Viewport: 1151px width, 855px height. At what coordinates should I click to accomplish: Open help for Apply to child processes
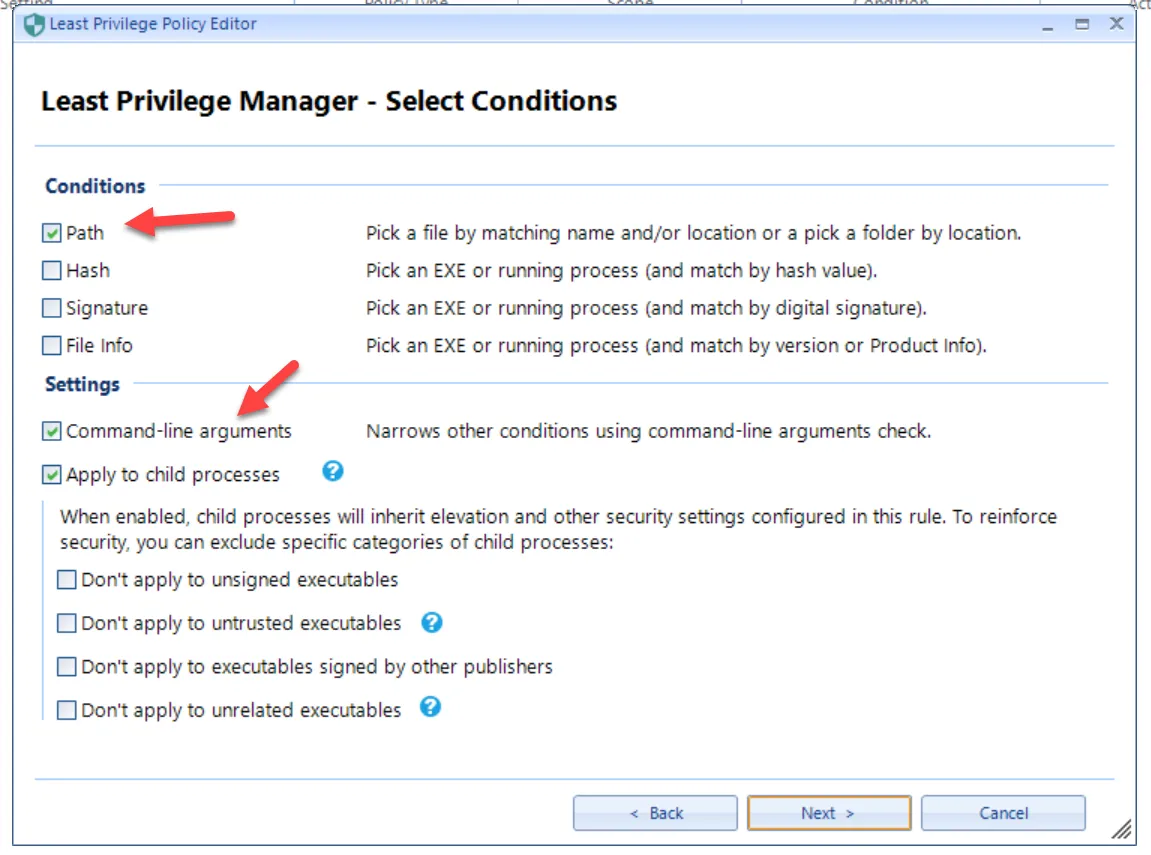coord(333,471)
